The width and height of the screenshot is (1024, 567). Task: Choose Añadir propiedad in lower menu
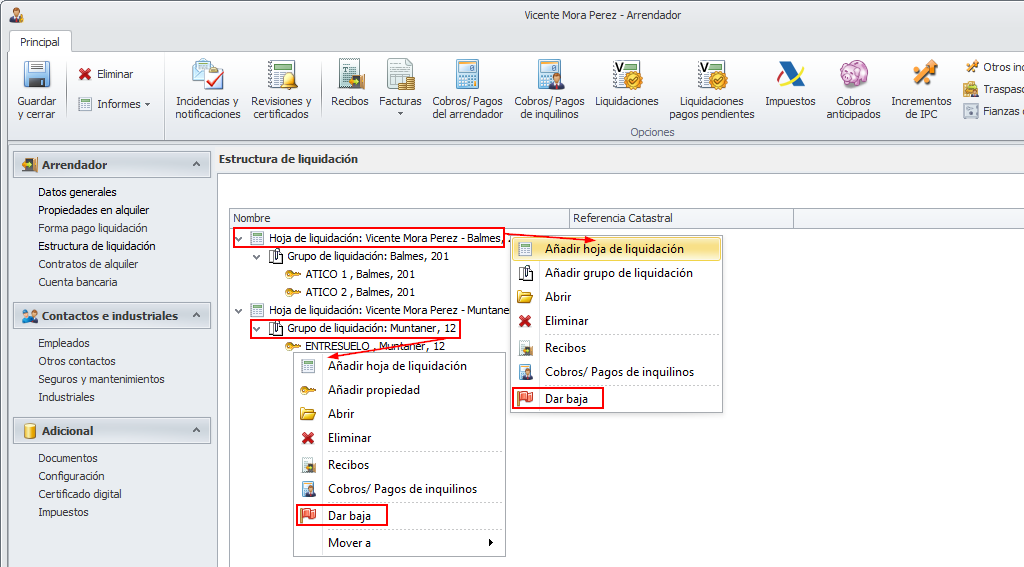click(400, 390)
